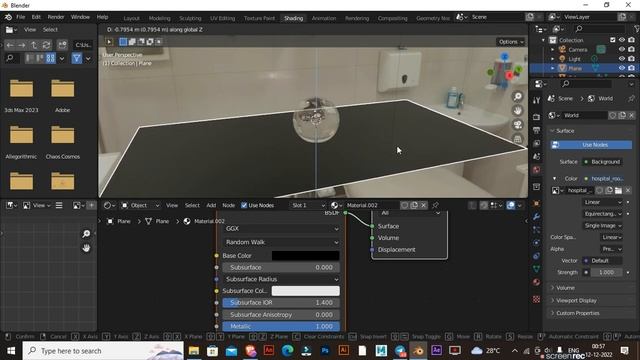Open the Single Image source dropdown

click(602, 226)
